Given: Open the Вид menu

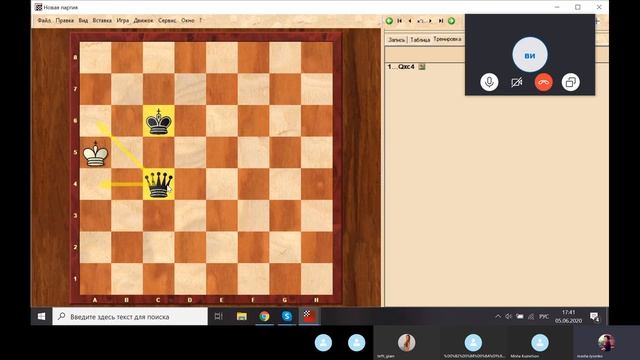Looking at the screenshot, I should [x=83, y=20].
